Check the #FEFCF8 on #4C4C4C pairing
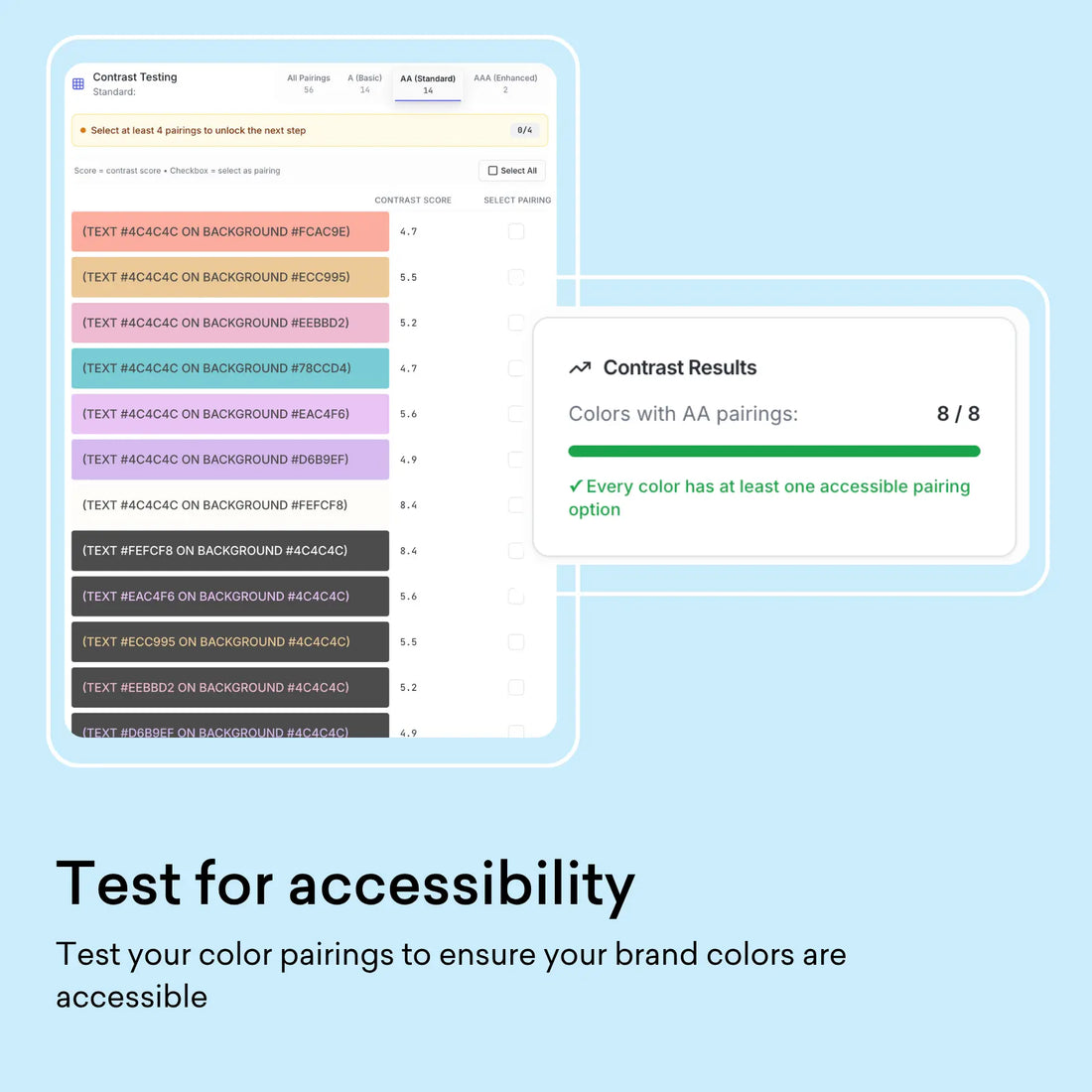The height and width of the screenshot is (1092, 1092). 515,550
